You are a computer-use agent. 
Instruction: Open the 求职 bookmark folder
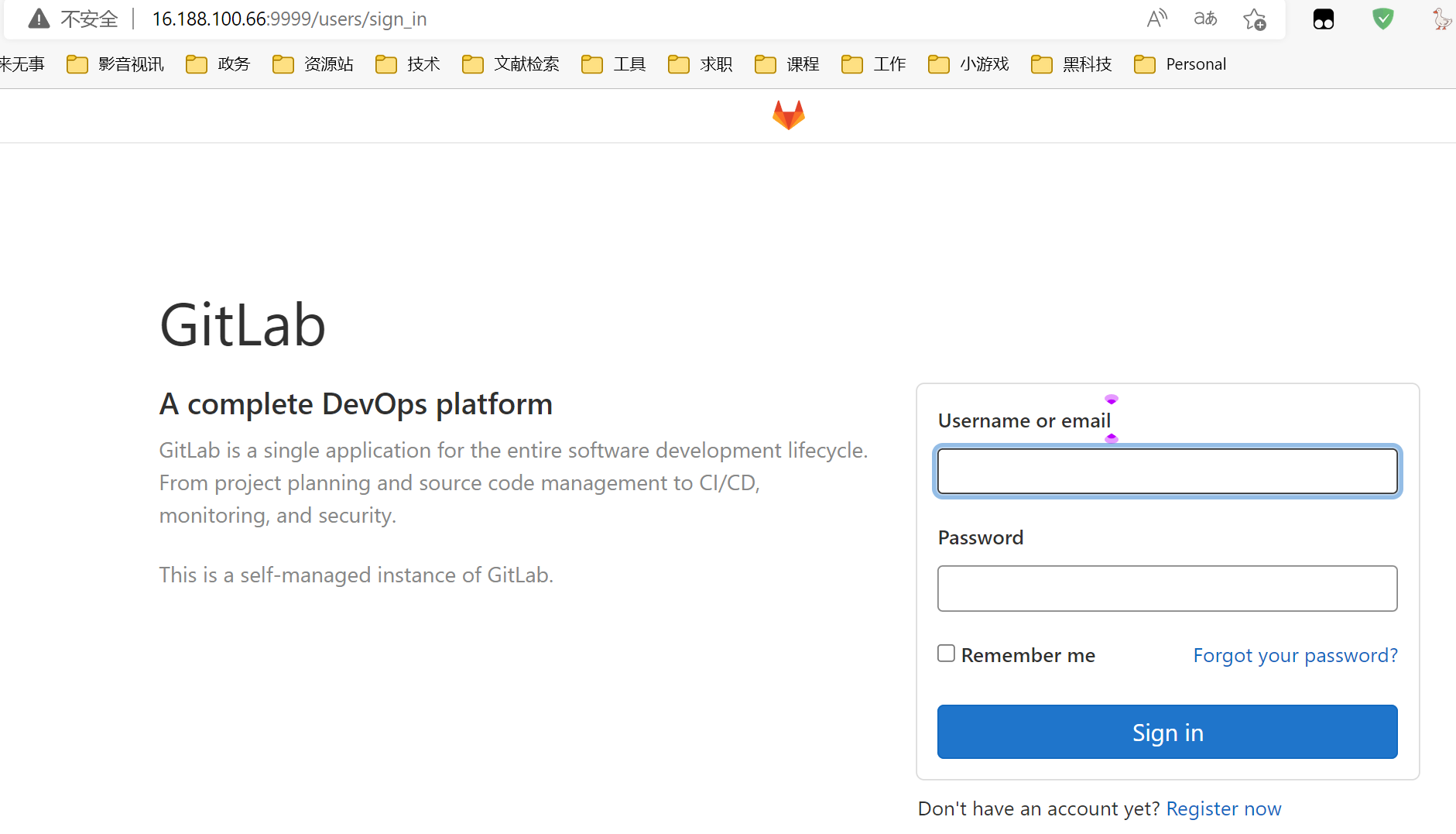click(701, 64)
